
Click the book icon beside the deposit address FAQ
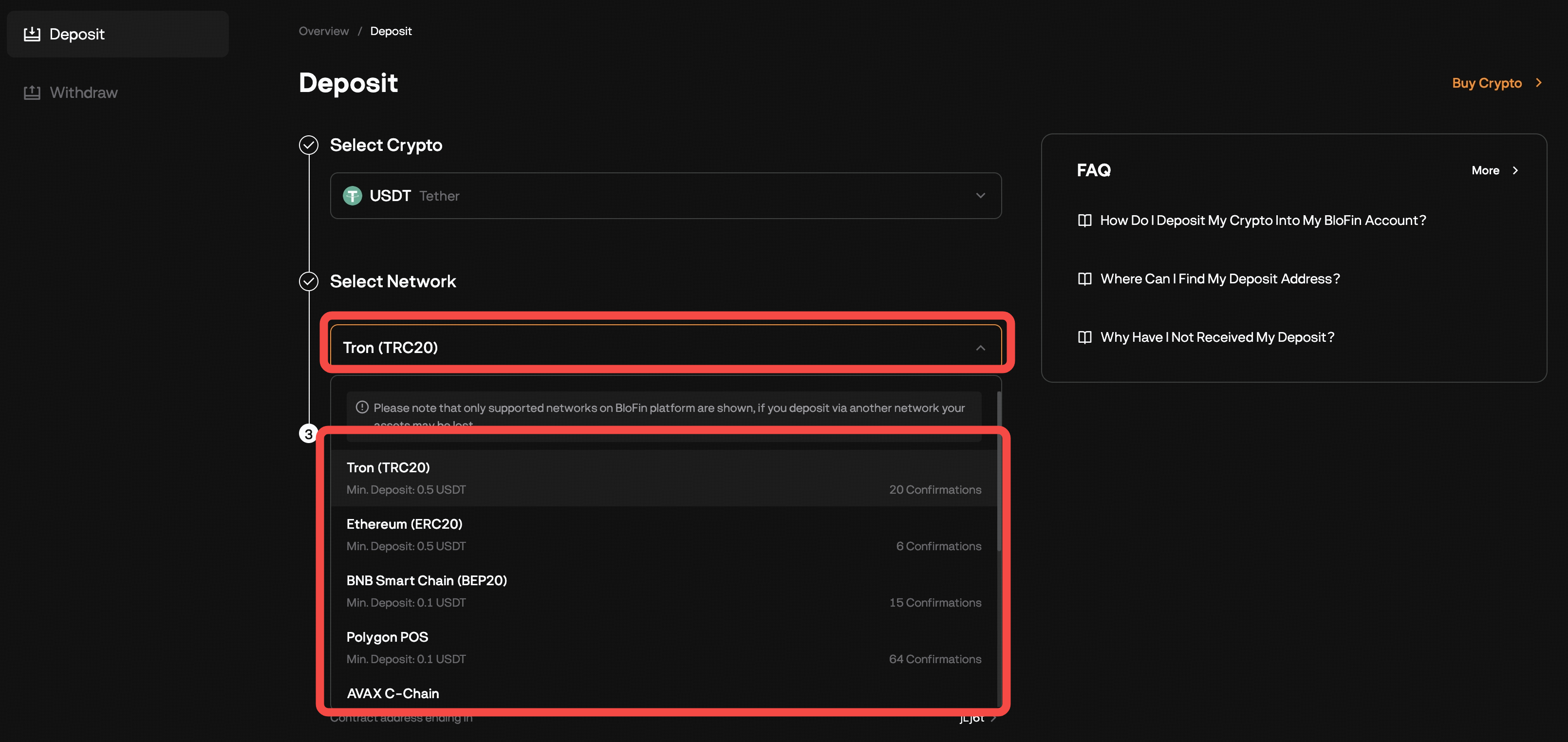tap(1085, 278)
